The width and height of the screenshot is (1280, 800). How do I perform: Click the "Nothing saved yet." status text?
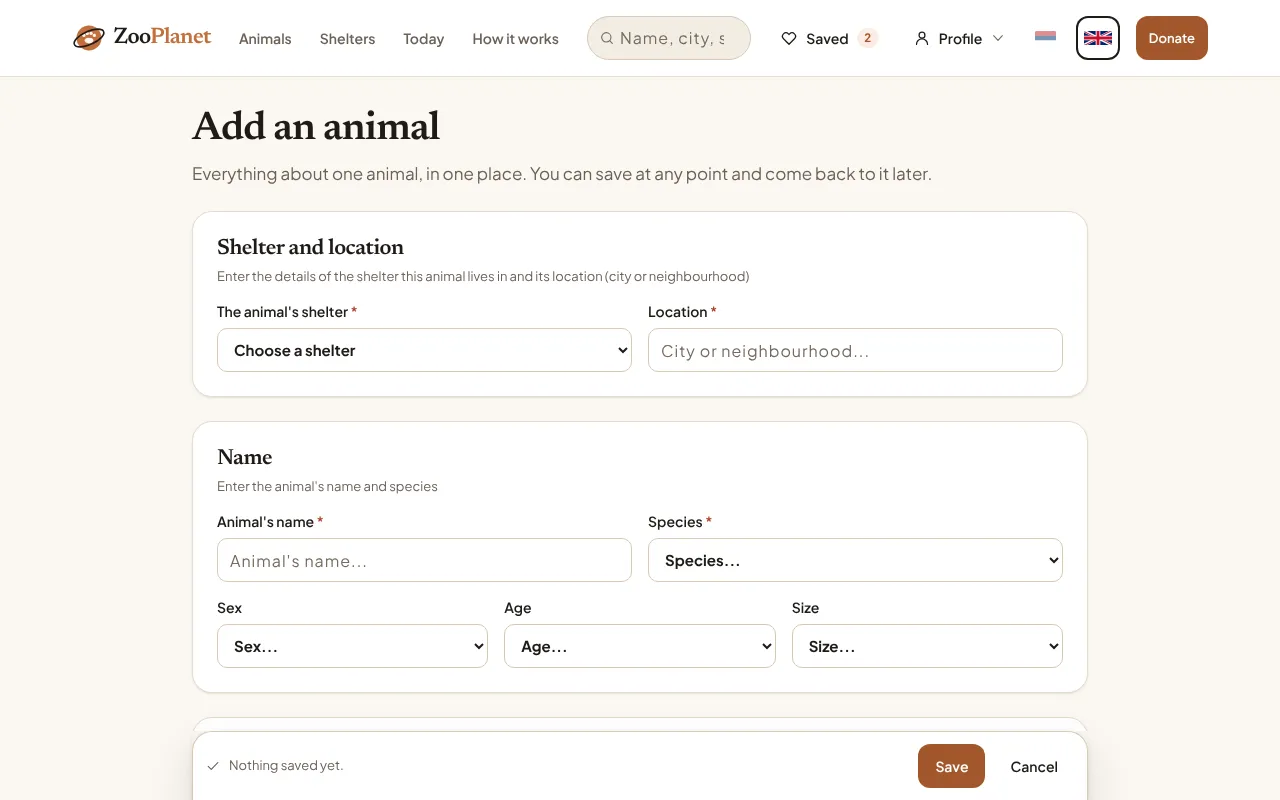pyautogui.click(x=286, y=765)
